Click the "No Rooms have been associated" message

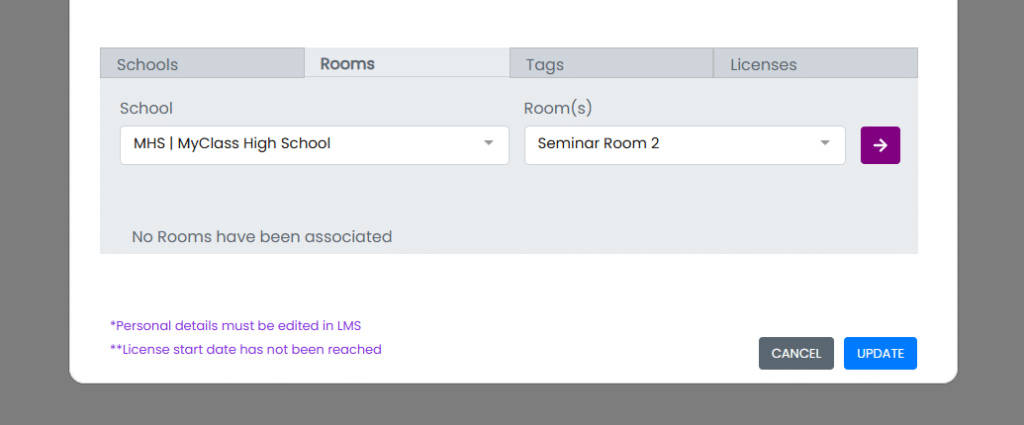(262, 237)
